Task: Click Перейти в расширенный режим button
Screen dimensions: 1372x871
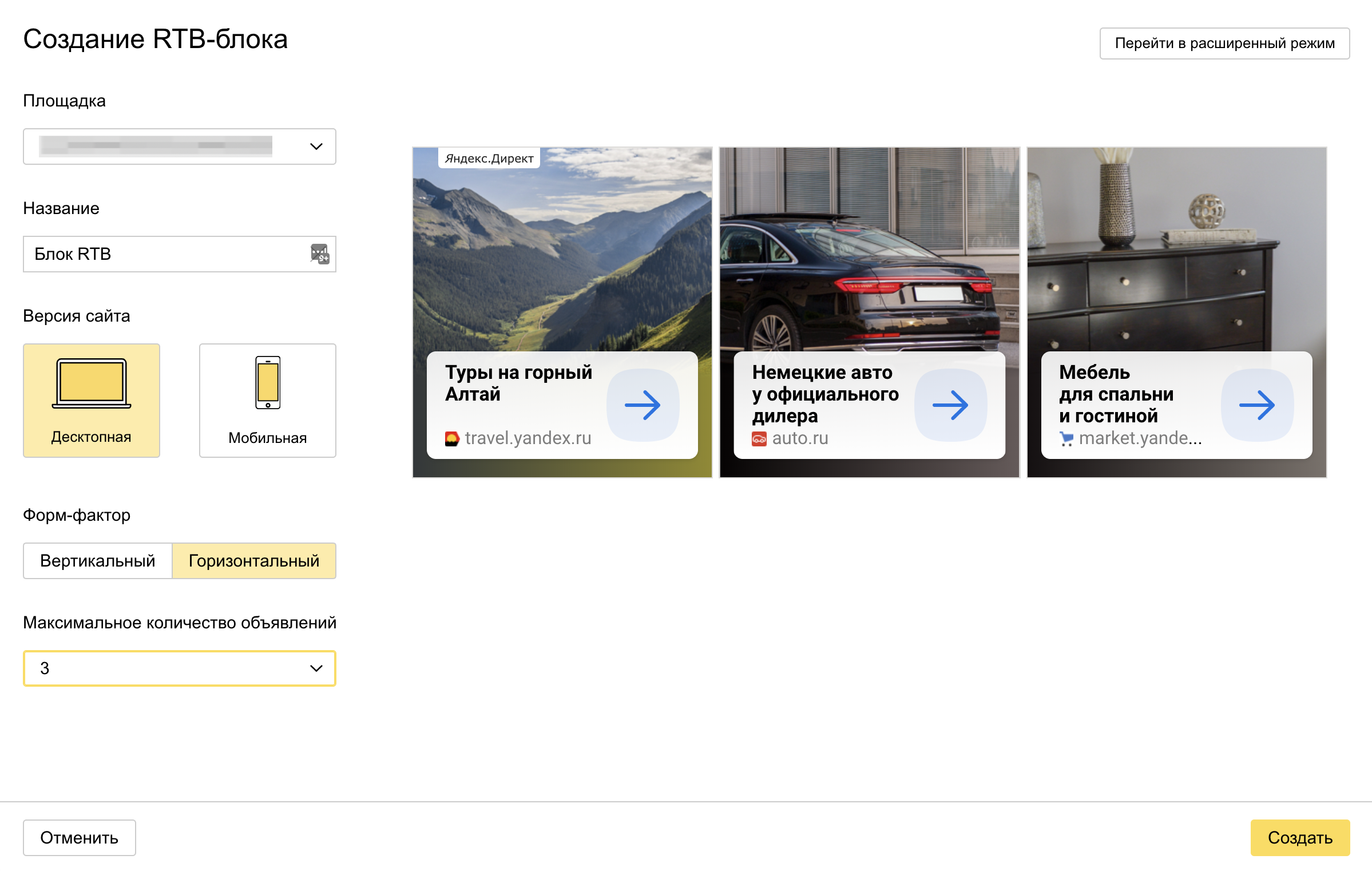Action: pos(1224,43)
